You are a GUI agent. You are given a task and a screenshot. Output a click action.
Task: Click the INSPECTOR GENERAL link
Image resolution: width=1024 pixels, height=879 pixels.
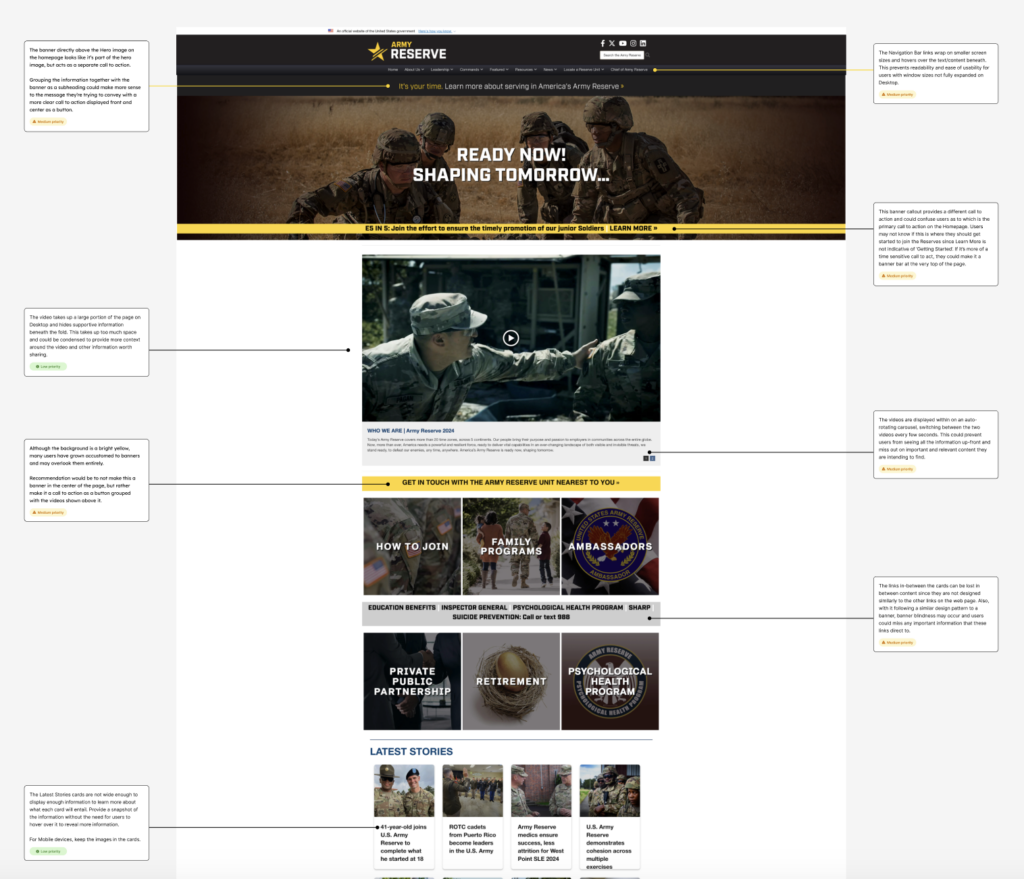[474, 607]
